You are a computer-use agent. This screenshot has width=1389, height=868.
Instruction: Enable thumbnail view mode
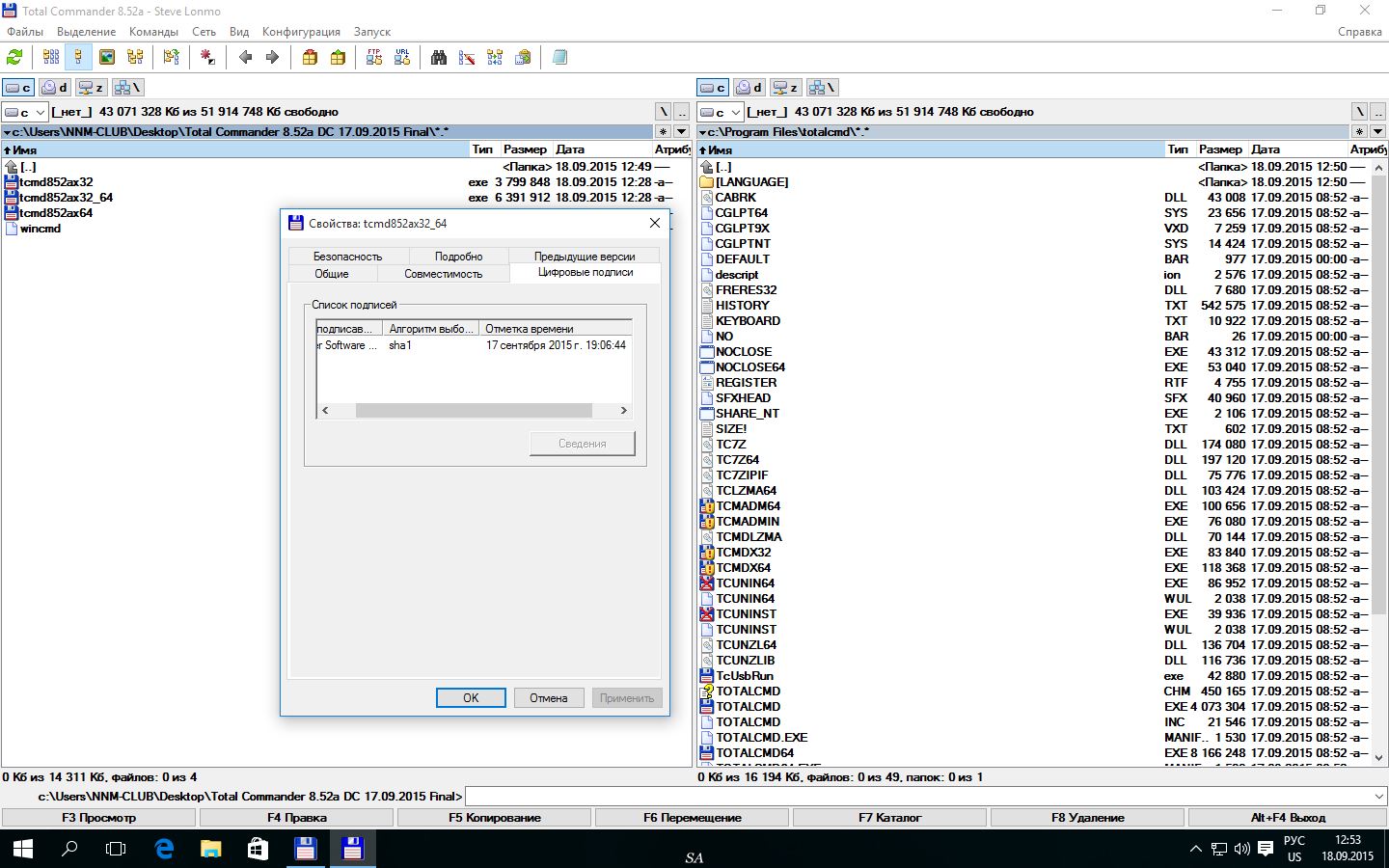click(x=107, y=58)
